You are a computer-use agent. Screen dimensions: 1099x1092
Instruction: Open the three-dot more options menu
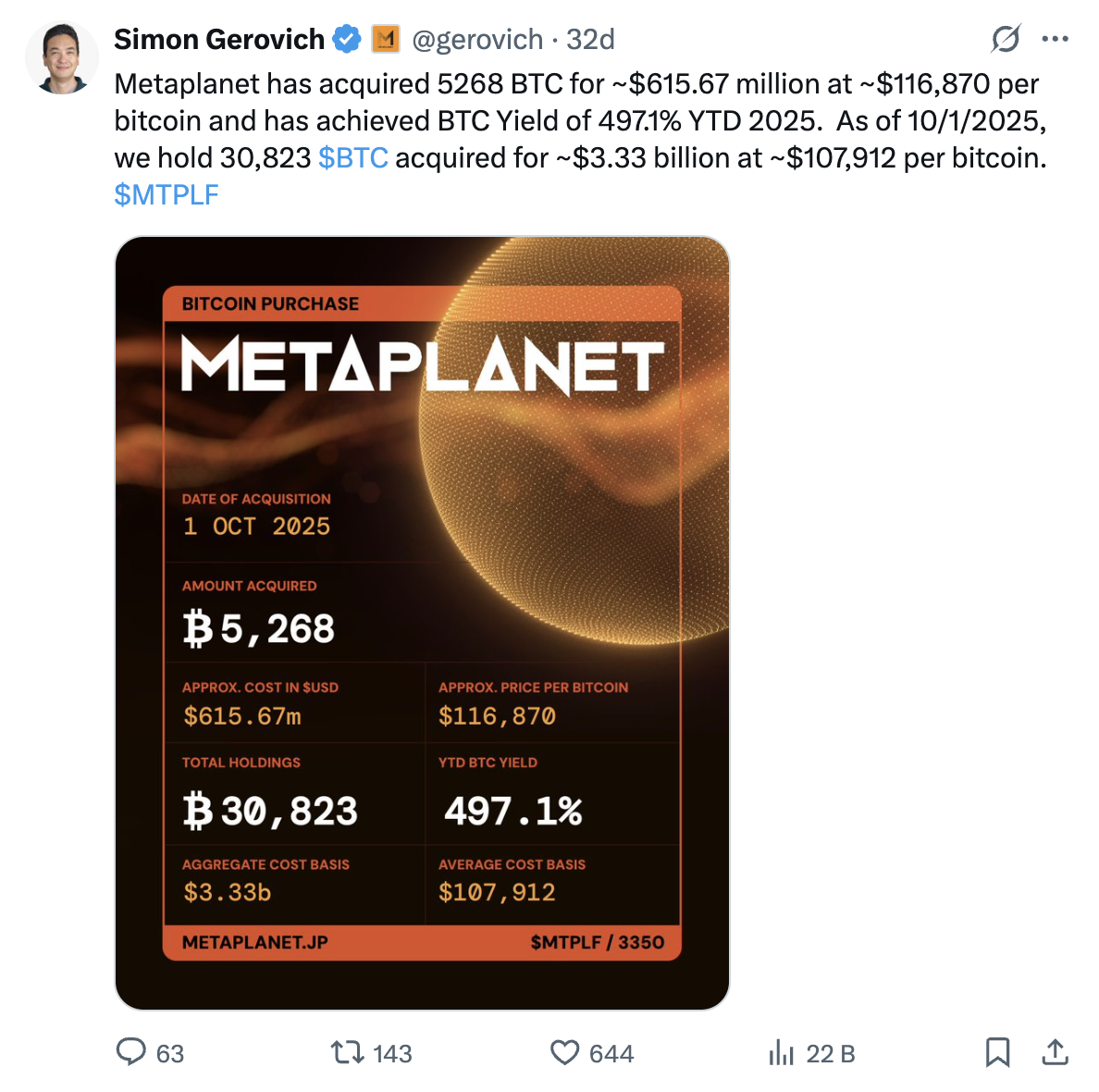[x=1055, y=39]
